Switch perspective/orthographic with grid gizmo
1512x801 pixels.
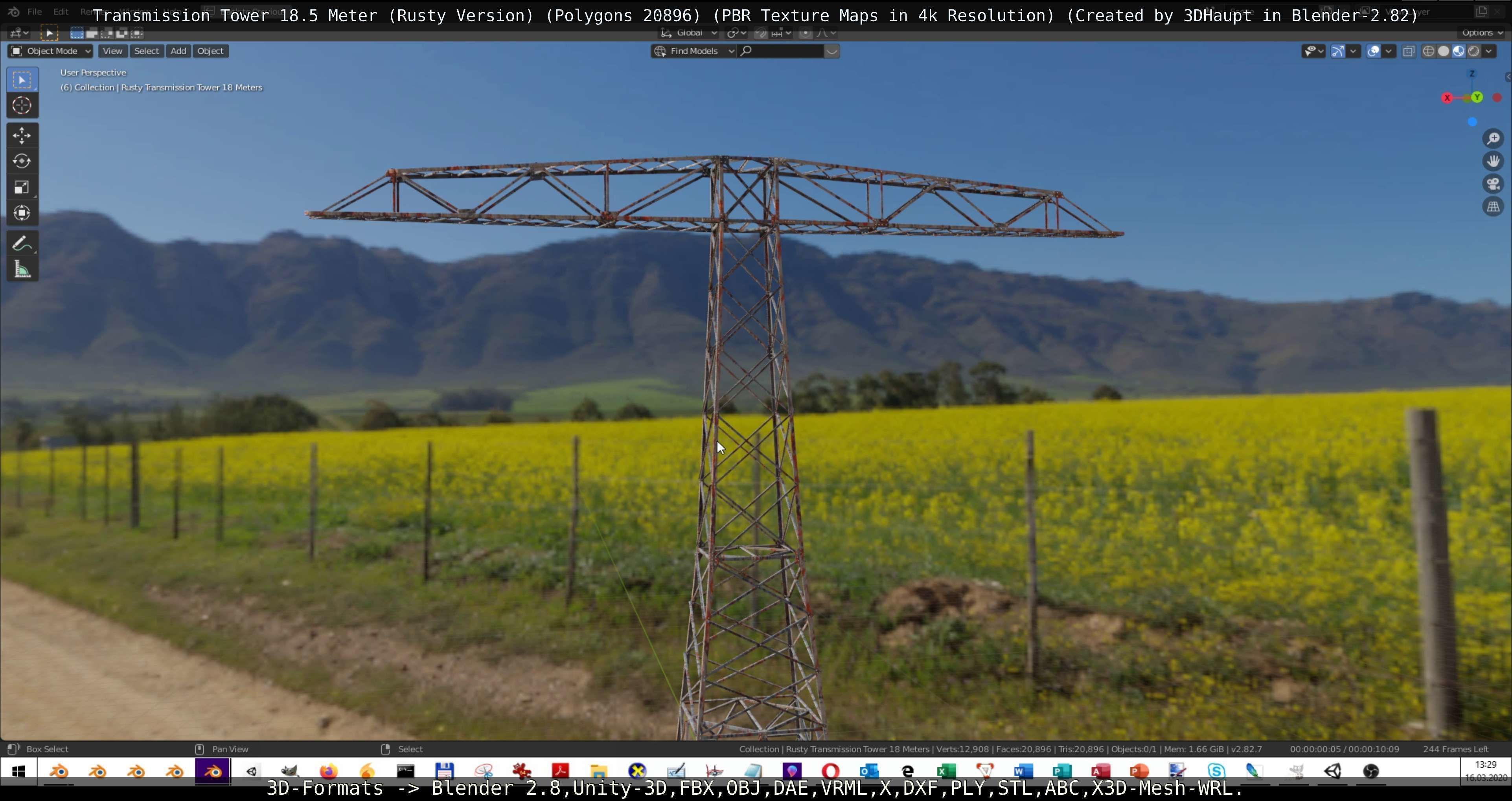click(x=1493, y=207)
